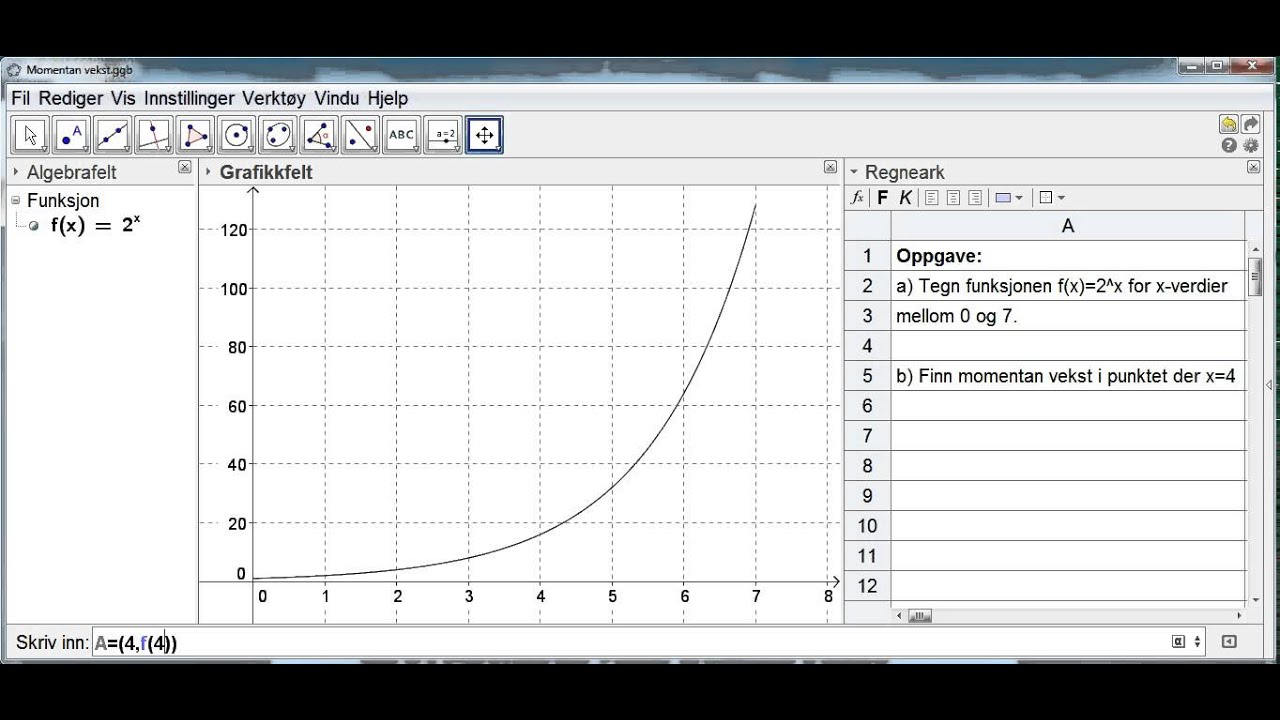Open the Help question mark icon
Image resolution: width=1280 pixels, height=720 pixels.
1229,146
